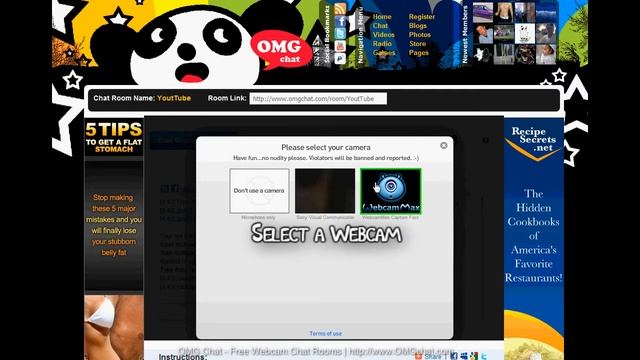Screen dimensions: 640x360
Task: Open the 5 Tips flat stomach ad
Action: point(114,239)
